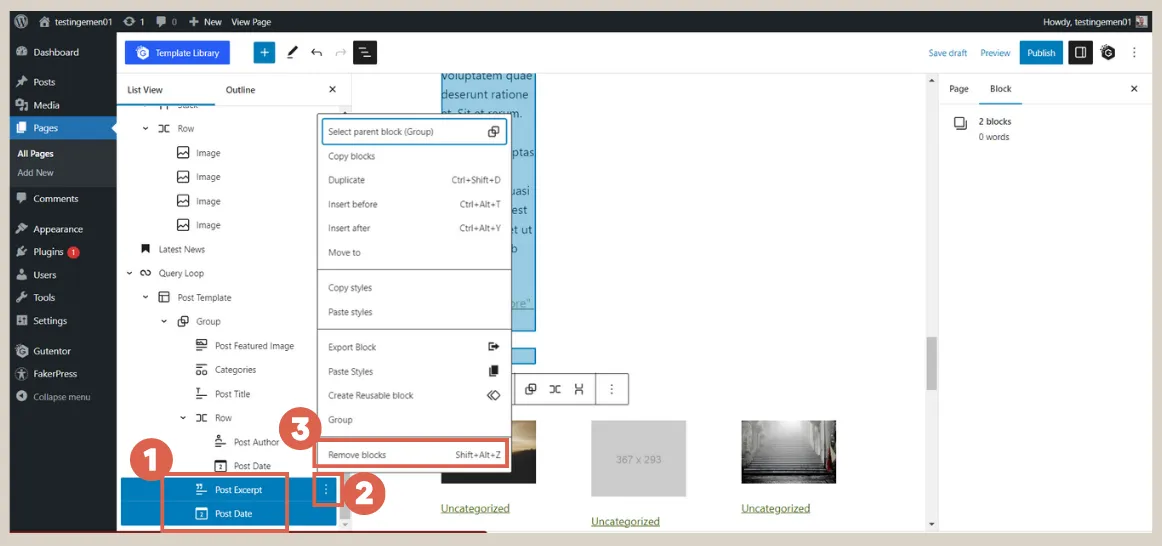Click View Page in admin bar
Image resolution: width=1162 pixels, height=546 pixels.
coord(251,22)
